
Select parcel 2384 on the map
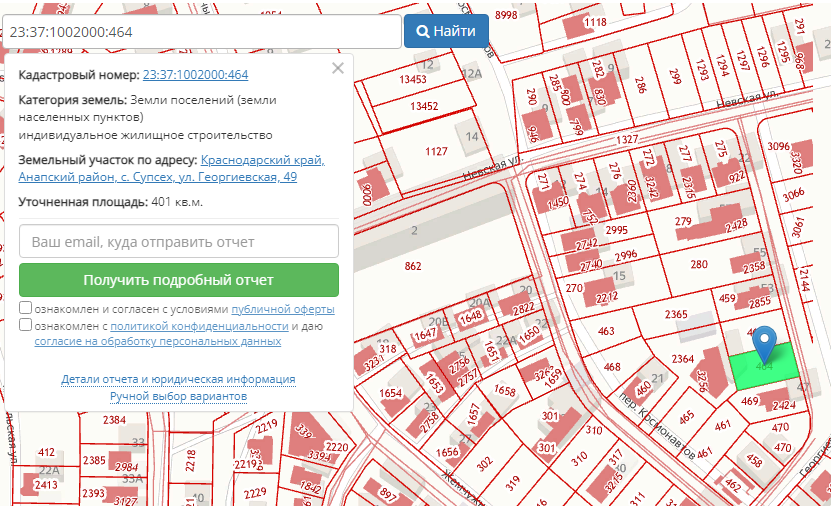[114, 420]
